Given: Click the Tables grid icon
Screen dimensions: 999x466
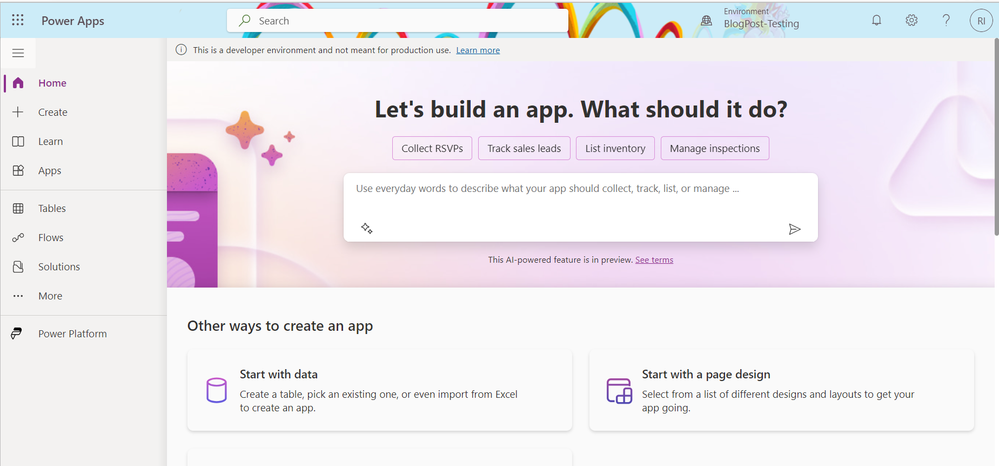Looking at the screenshot, I should pyautogui.click(x=18, y=208).
